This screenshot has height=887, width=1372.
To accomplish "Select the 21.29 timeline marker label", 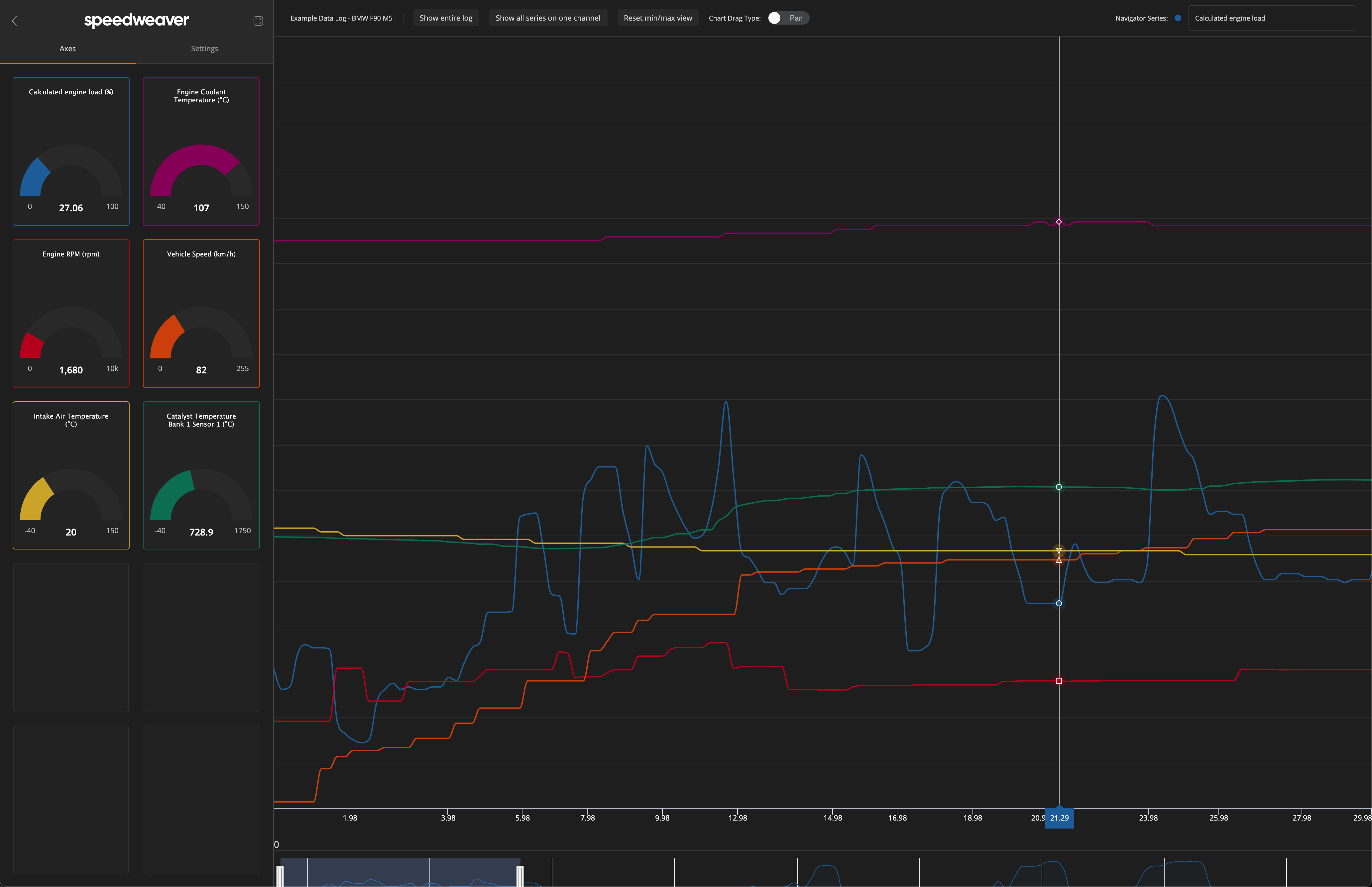I will pos(1059,817).
